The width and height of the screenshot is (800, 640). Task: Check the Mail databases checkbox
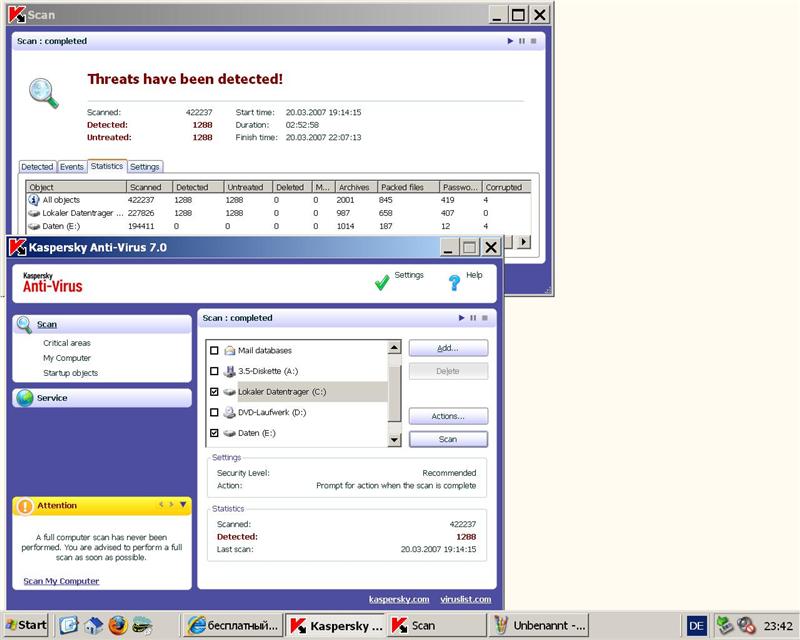pyautogui.click(x=214, y=351)
